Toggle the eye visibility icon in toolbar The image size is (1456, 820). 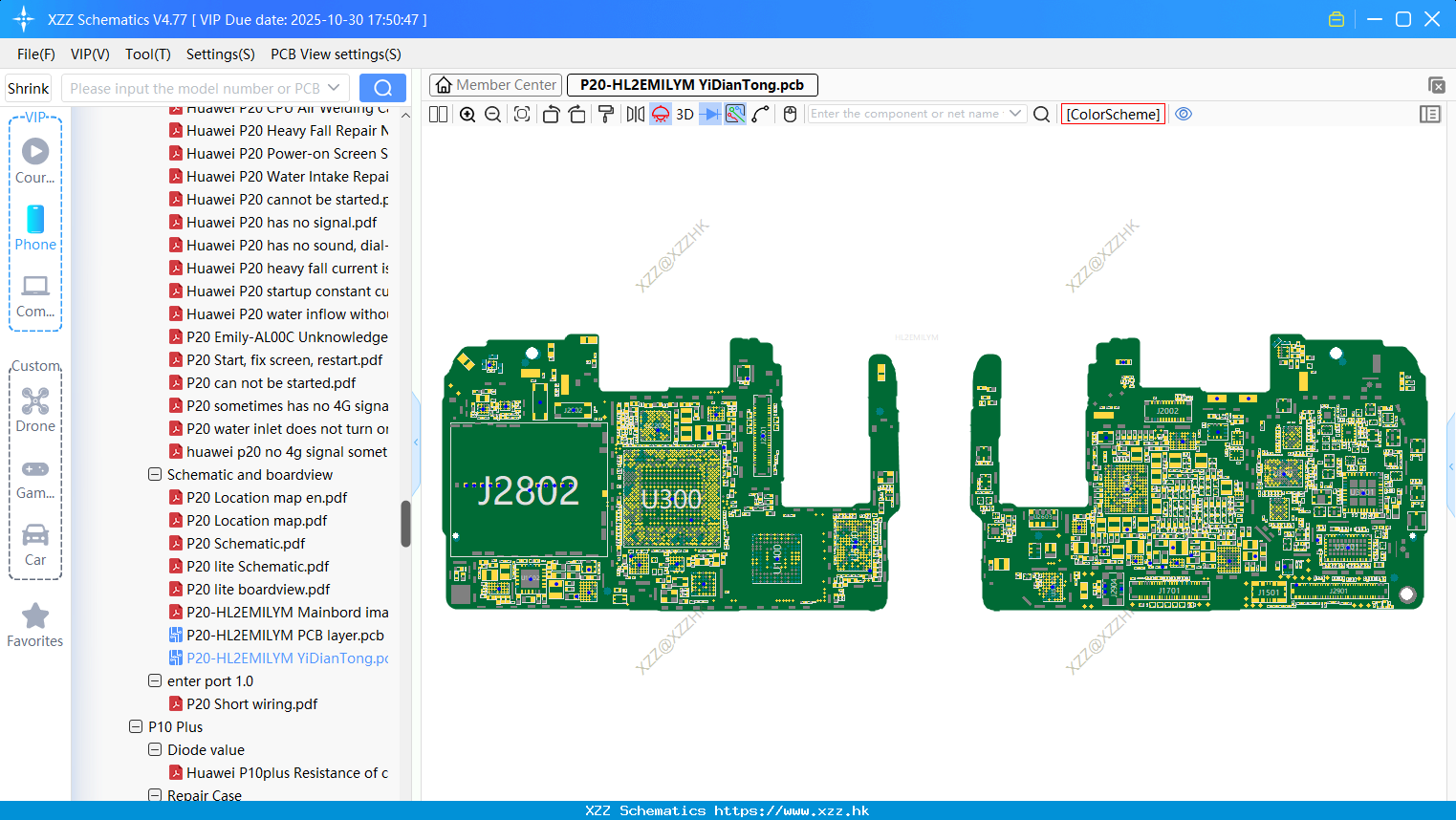pos(1184,114)
